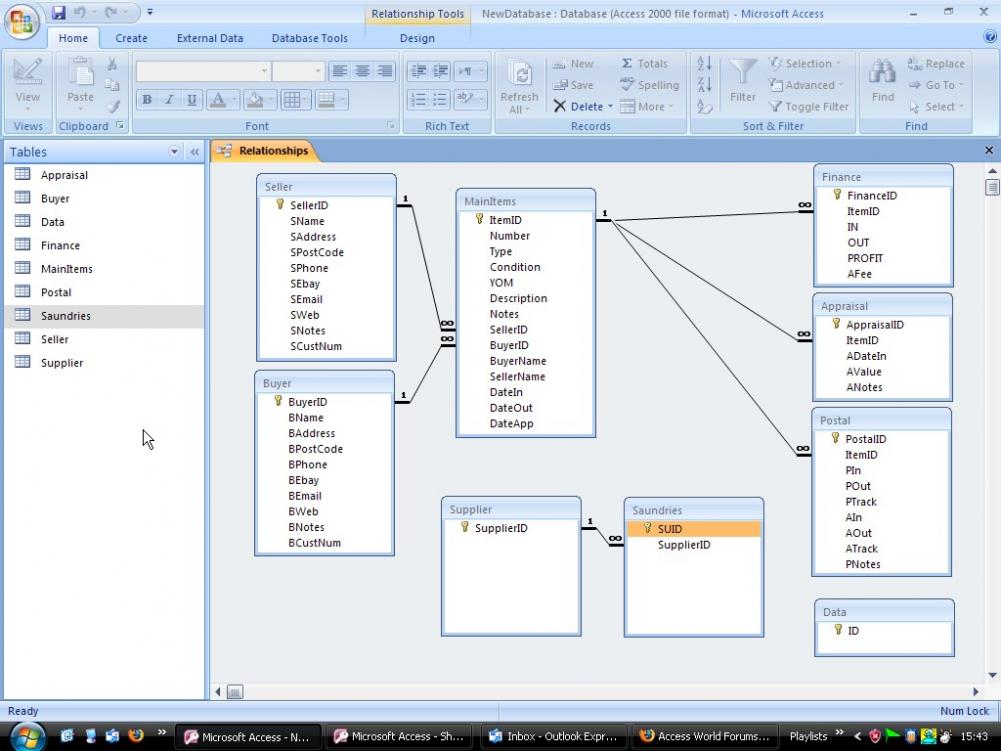Viewport: 1001px width, 751px height.
Task: Click Save record button
Action: 573,85
